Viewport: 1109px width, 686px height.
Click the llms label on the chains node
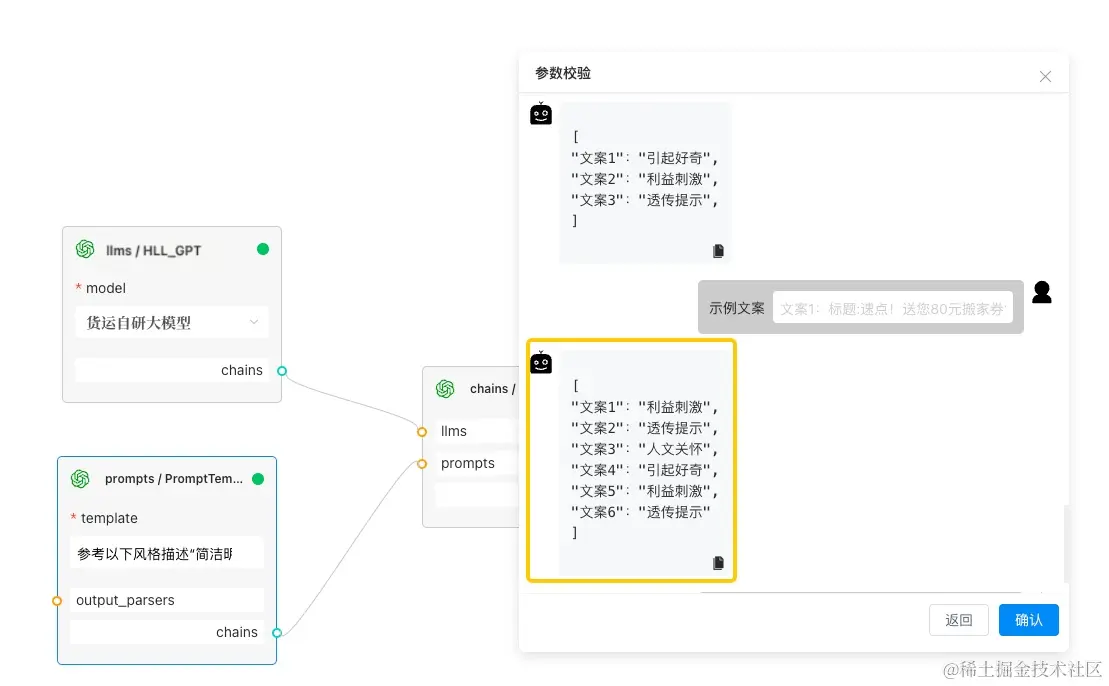[x=453, y=431]
